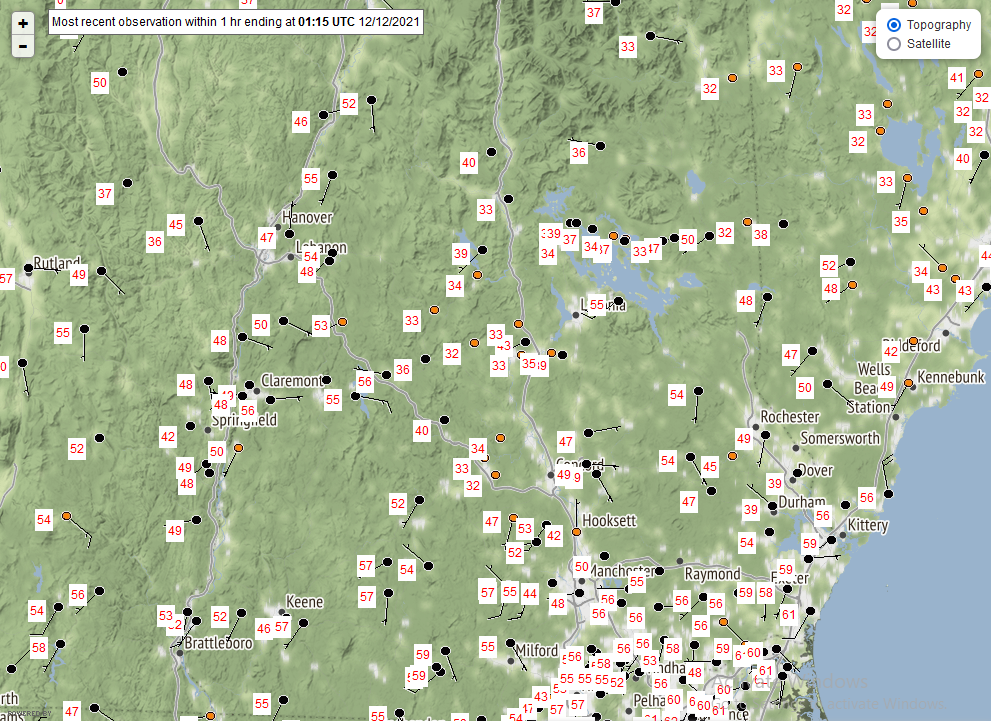Image resolution: width=991 pixels, height=721 pixels.
Task: Click the Manchester city label
Action: pyautogui.click(x=620, y=571)
